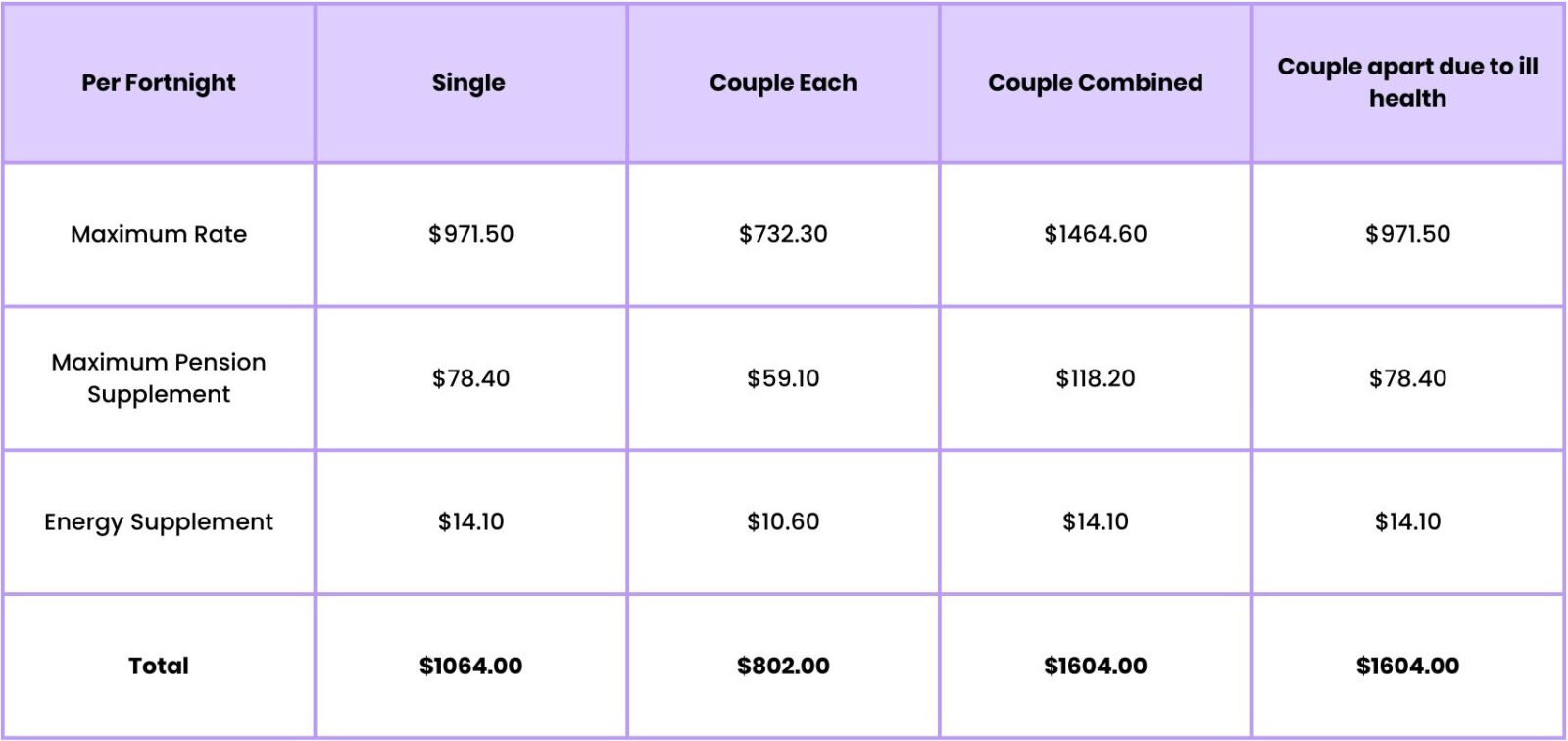Click the Single maximum rate $971.50 cell
The width and height of the screenshot is (1568, 741).
470,234
